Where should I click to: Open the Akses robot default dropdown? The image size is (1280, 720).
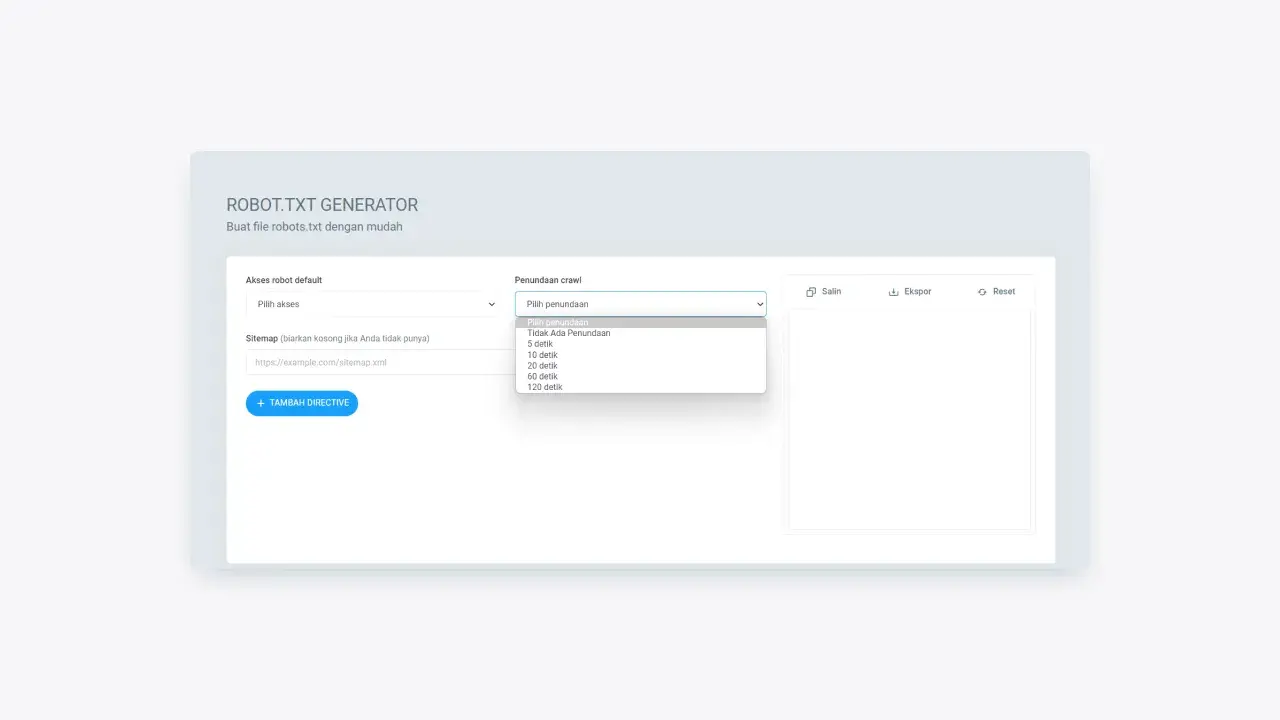click(370, 304)
